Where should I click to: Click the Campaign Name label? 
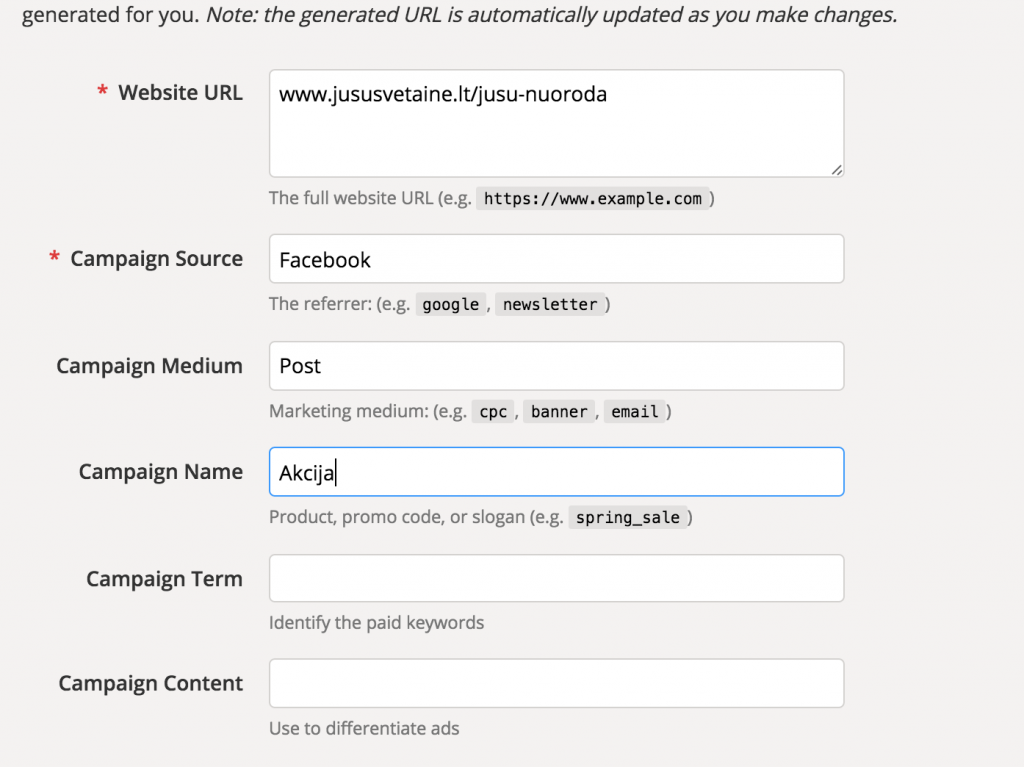(161, 472)
